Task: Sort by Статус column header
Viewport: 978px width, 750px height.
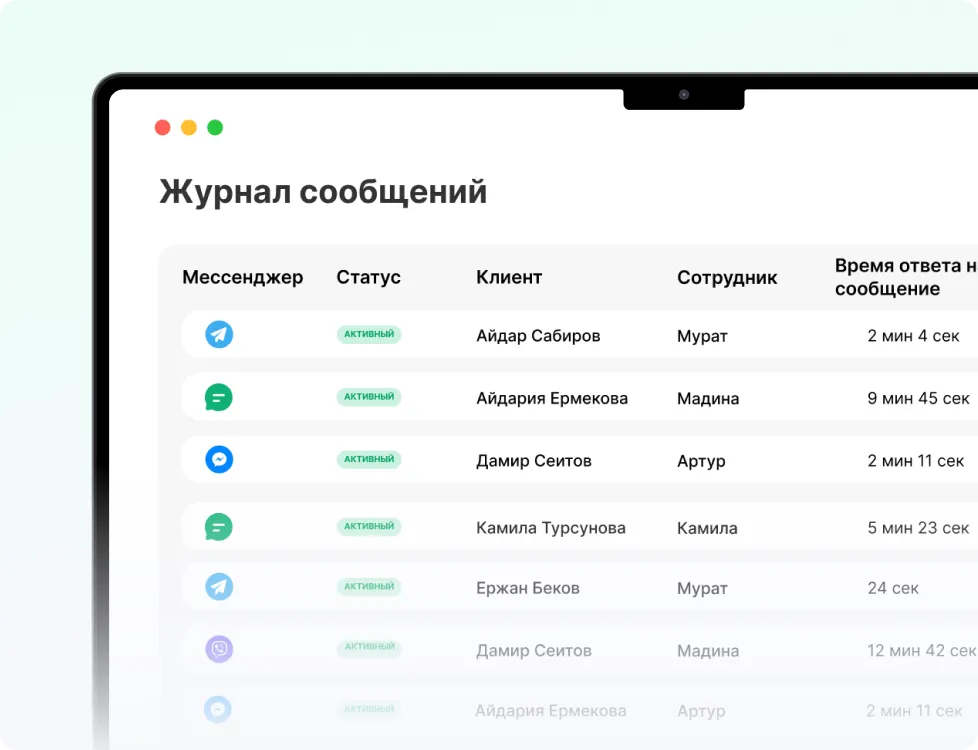Action: pos(368,277)
